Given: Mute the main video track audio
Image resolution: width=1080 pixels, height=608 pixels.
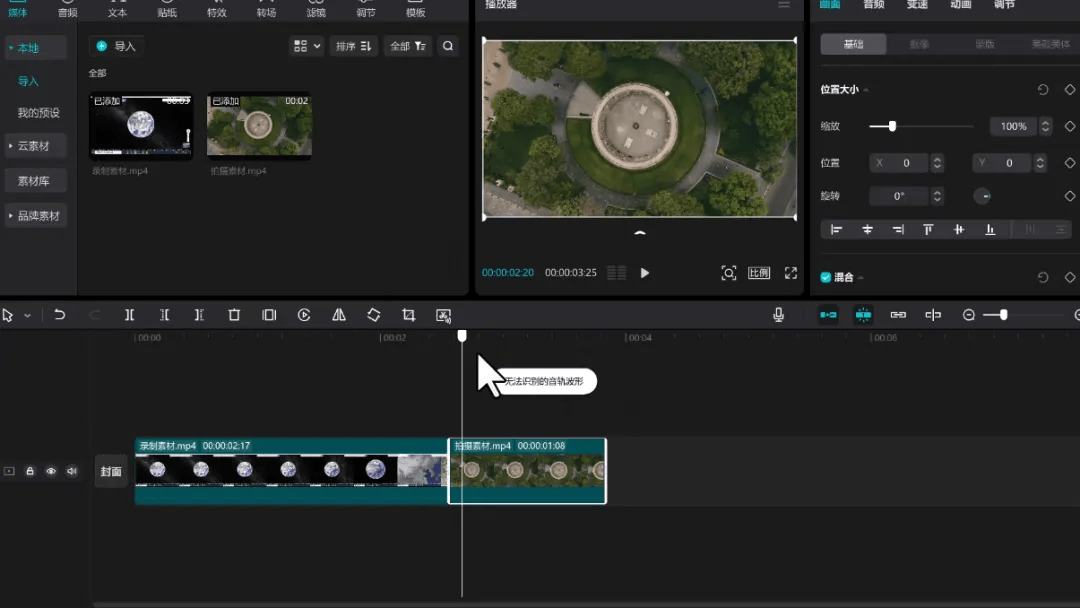Looking at the screenshot, I should click(72, 471).
